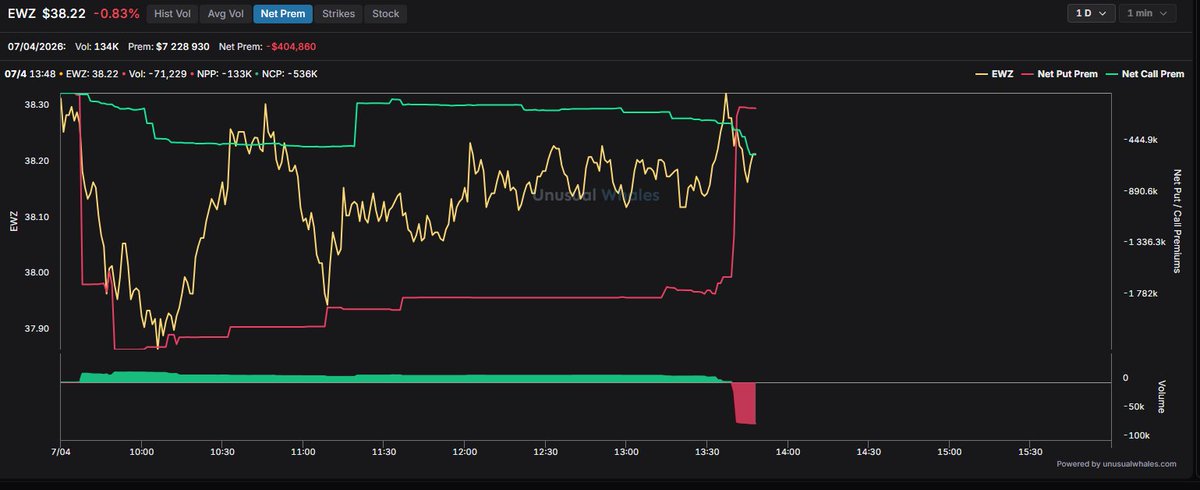This screenshot has height=490, width=1200.
Task: Toggle the Net Call Prem legend series
Action: 1144,74
